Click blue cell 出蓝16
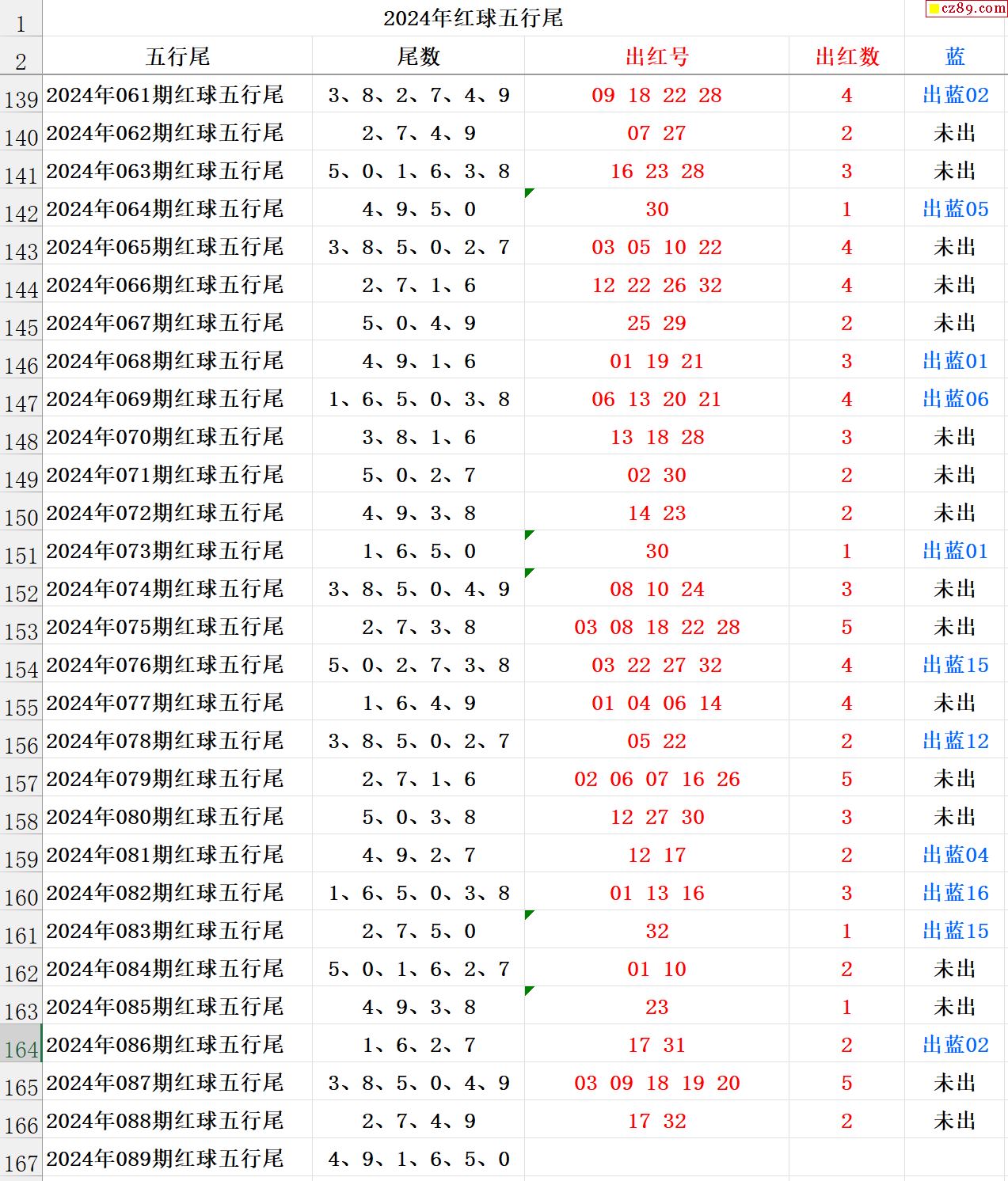 955,893
